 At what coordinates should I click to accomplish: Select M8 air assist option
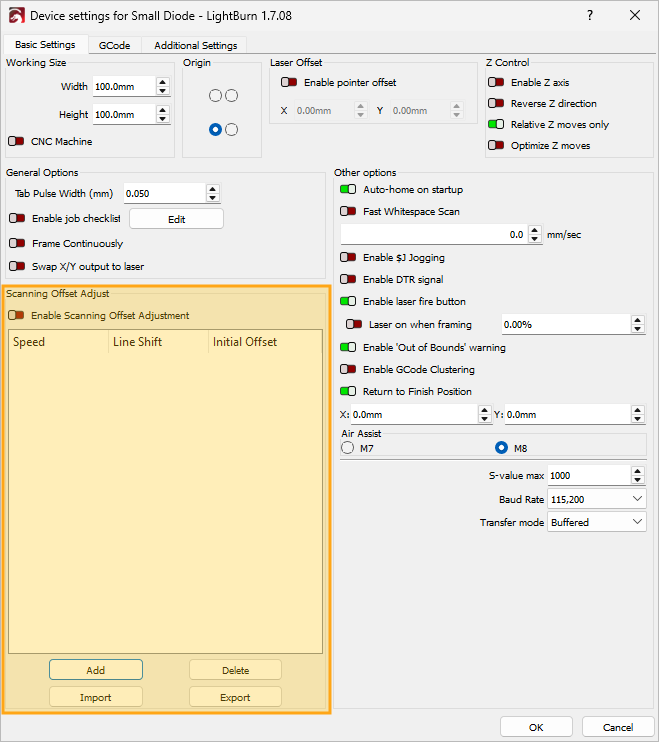point(501,448)
